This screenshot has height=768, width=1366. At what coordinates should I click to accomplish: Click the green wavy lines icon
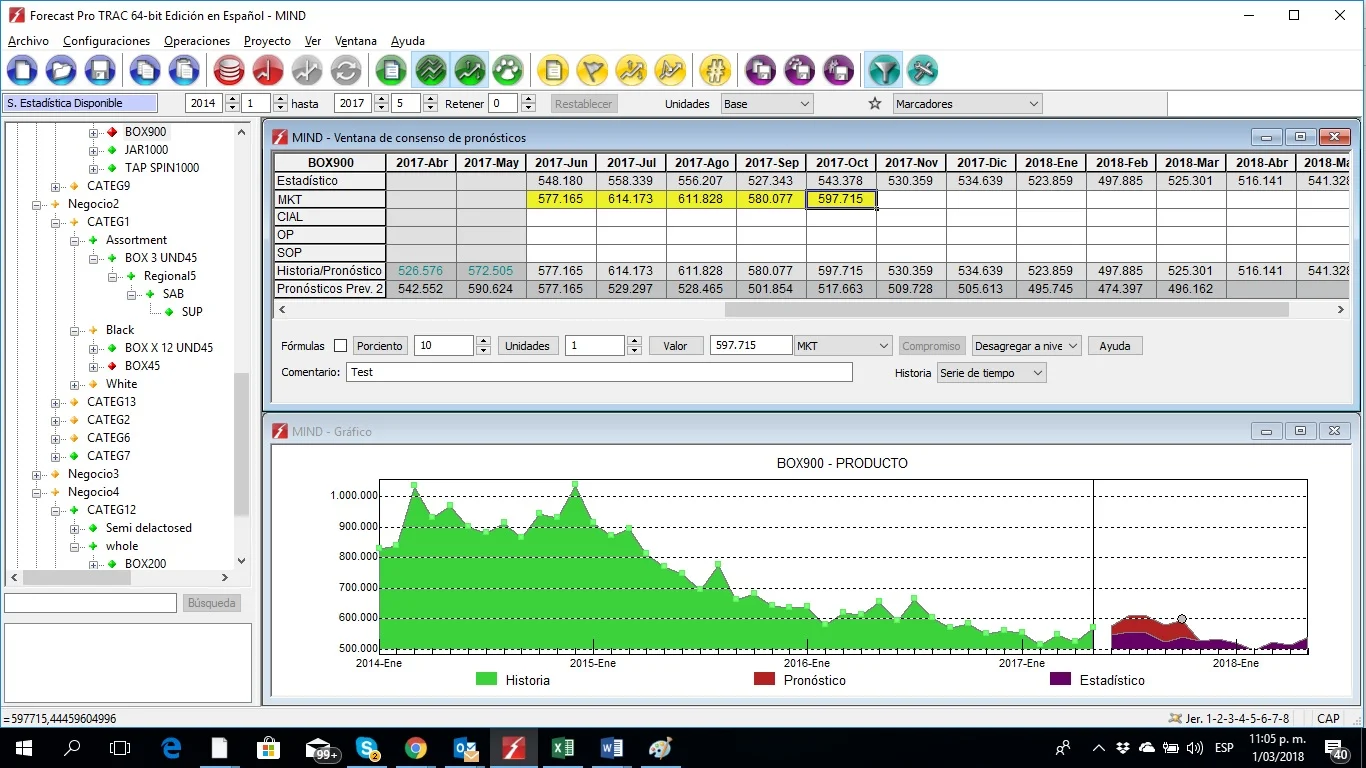click(x=431, y=71)
